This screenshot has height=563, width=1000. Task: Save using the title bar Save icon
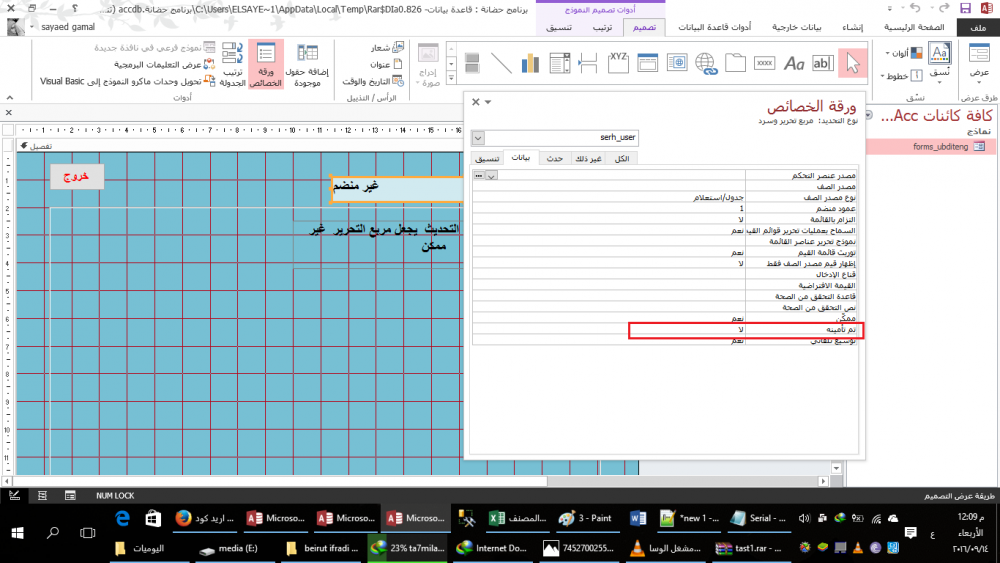click(965, 8)
